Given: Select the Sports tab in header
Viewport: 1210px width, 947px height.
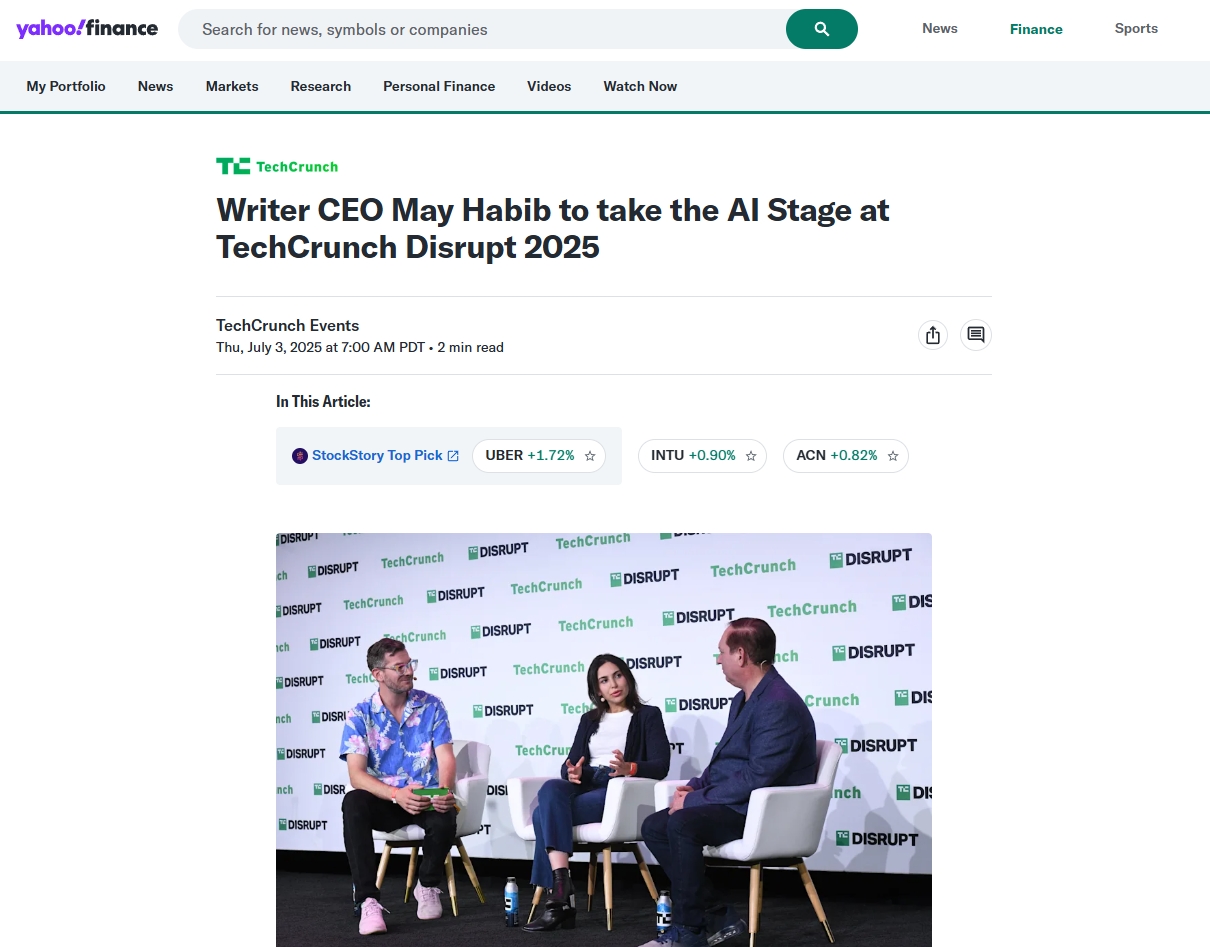Looking at the screenshot, I should click(1136, 28).
